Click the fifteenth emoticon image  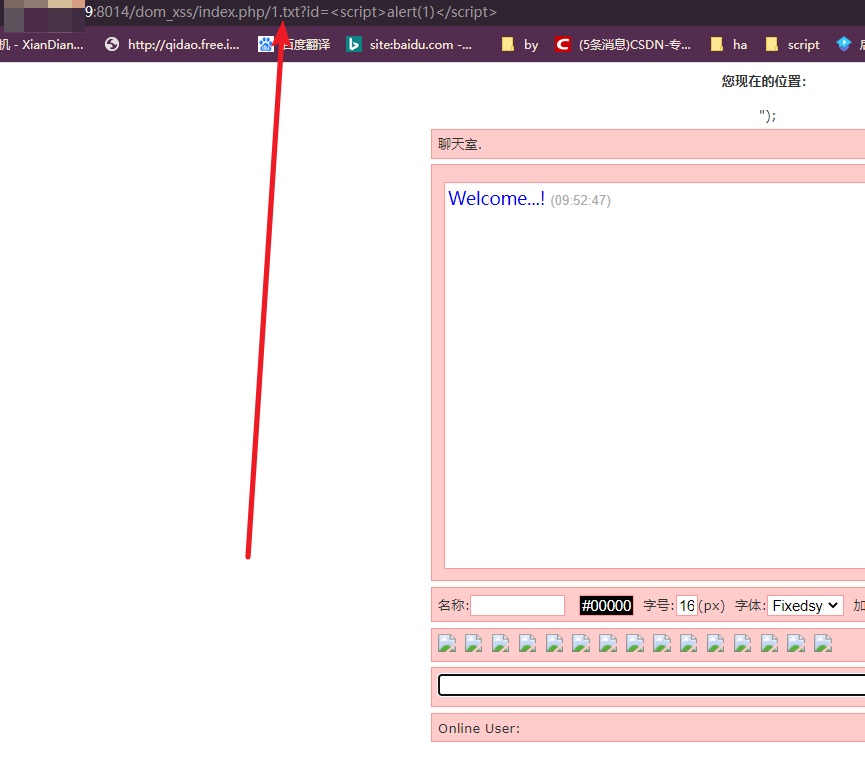tap(824, 643)
